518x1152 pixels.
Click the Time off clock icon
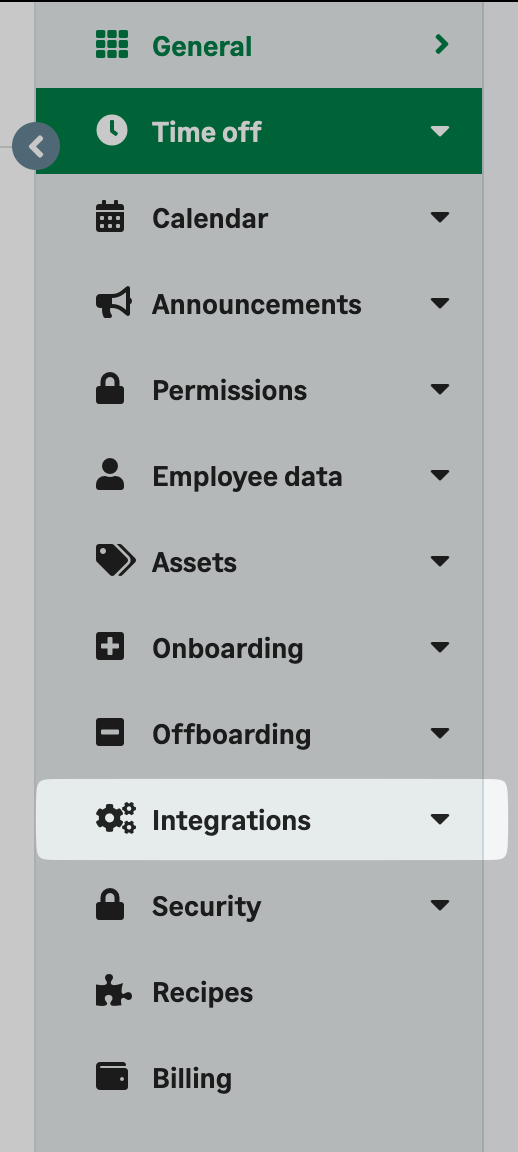pyautogui.click(x=112, y=131)
